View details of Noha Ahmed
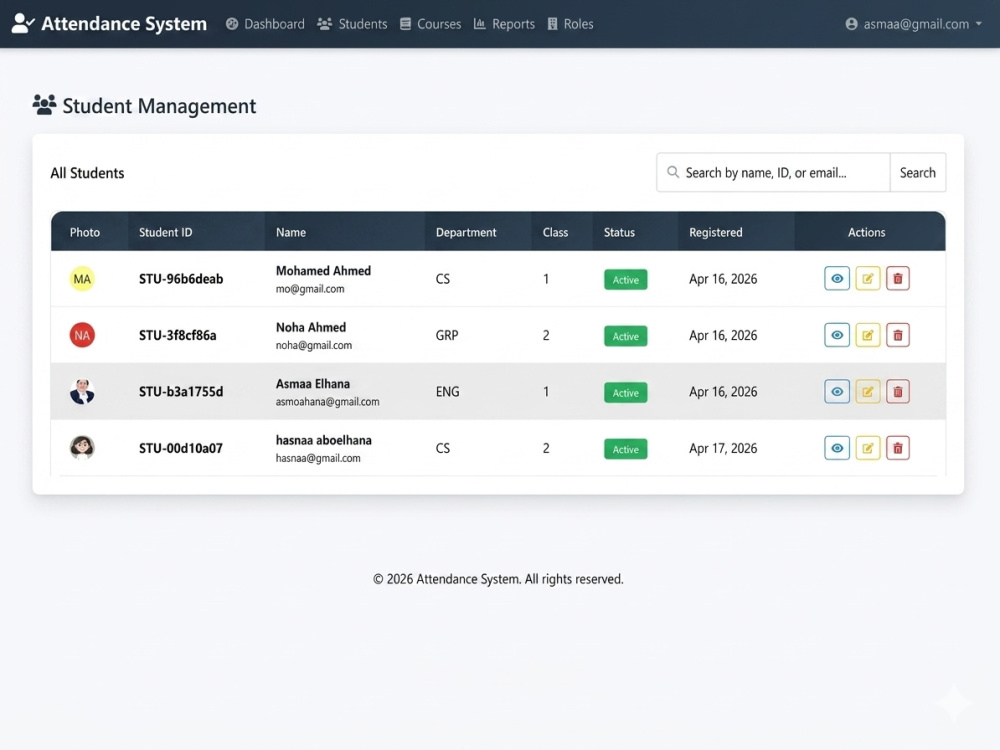This screenshot has width=1000, height=750. [x=837, y=335]
